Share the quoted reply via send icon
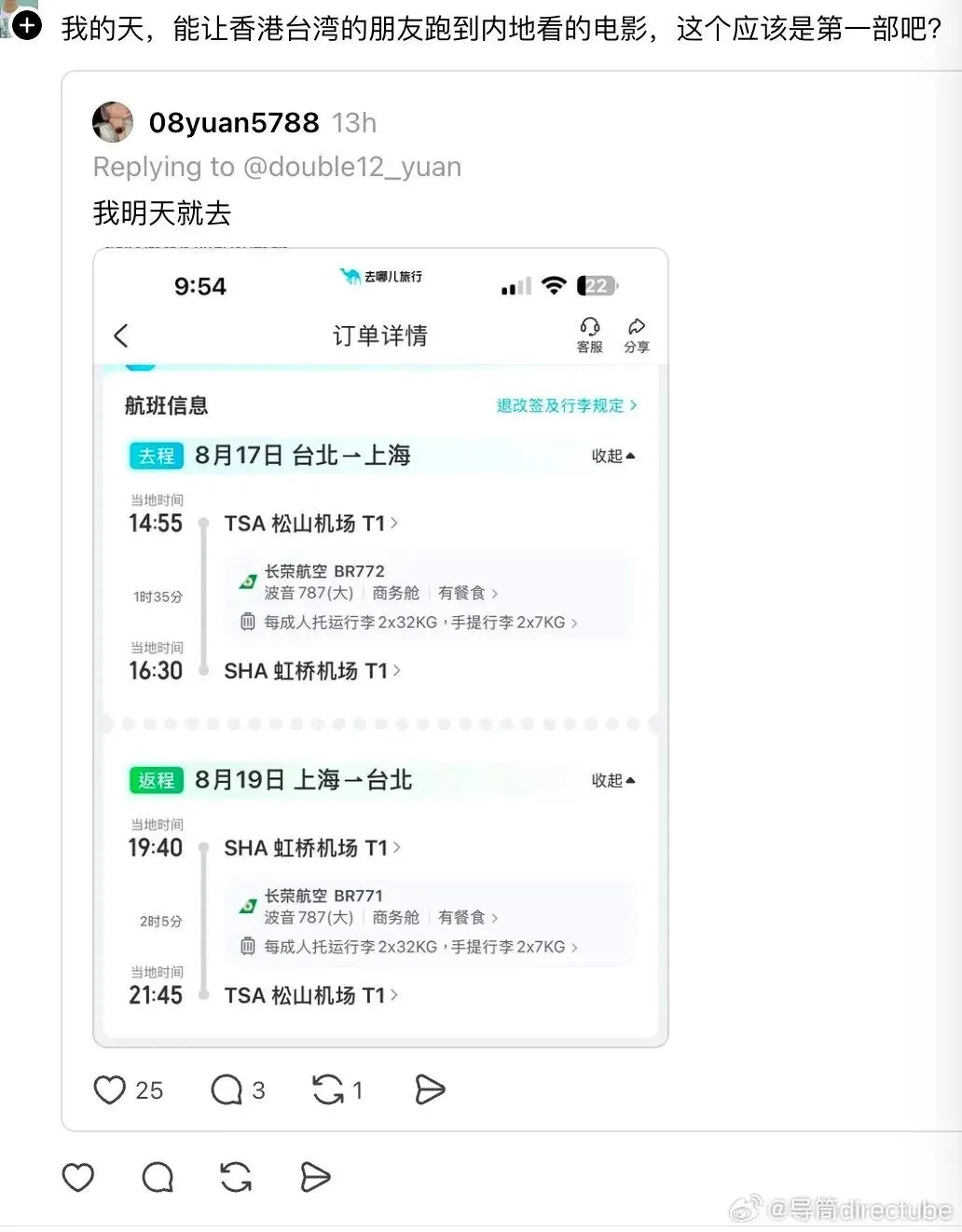Image resolution: width=962 pixels, height=1232 pixels. click(x=429, y=1089)
